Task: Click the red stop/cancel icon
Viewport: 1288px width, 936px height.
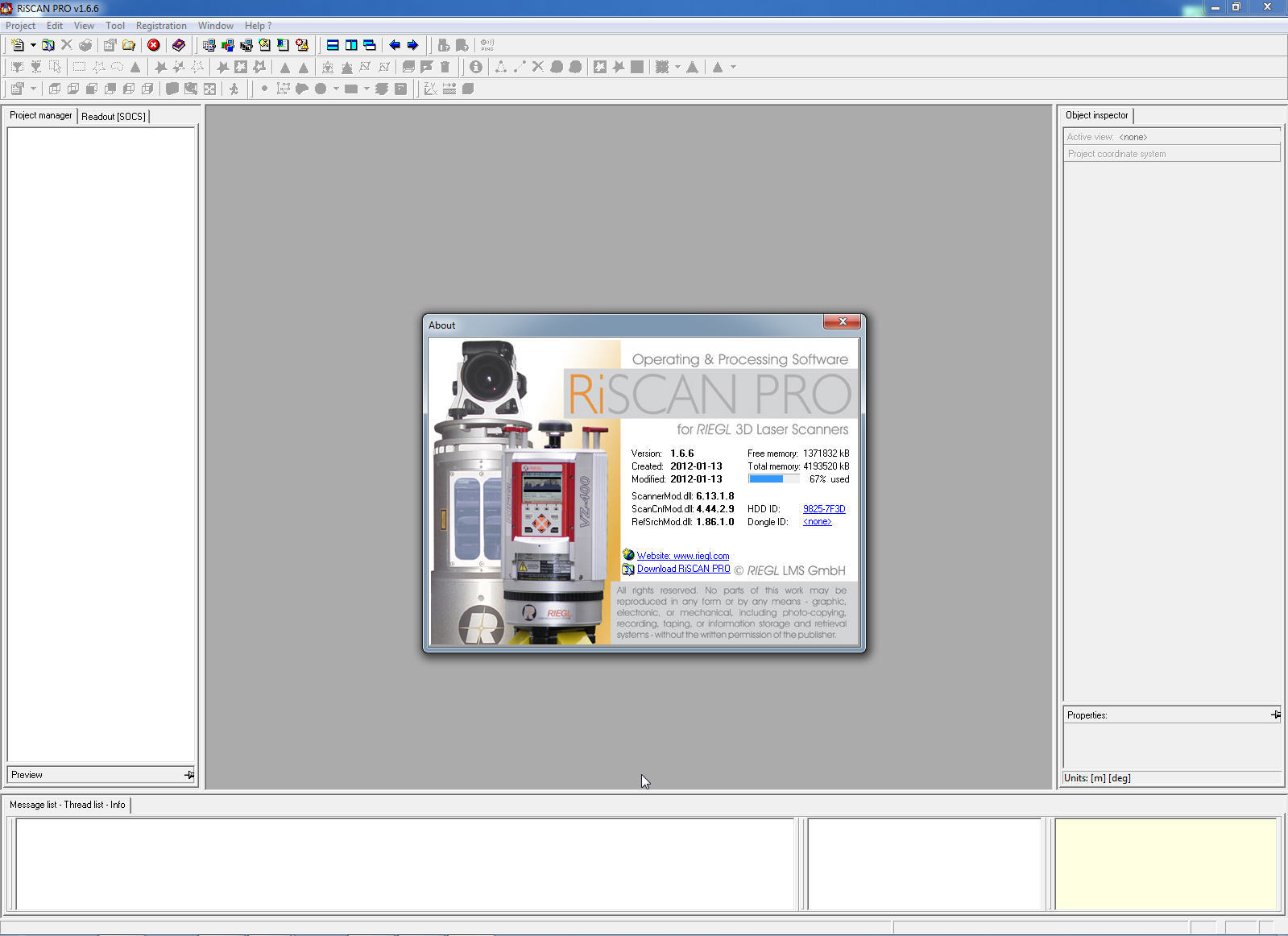Action: (153, 45)
